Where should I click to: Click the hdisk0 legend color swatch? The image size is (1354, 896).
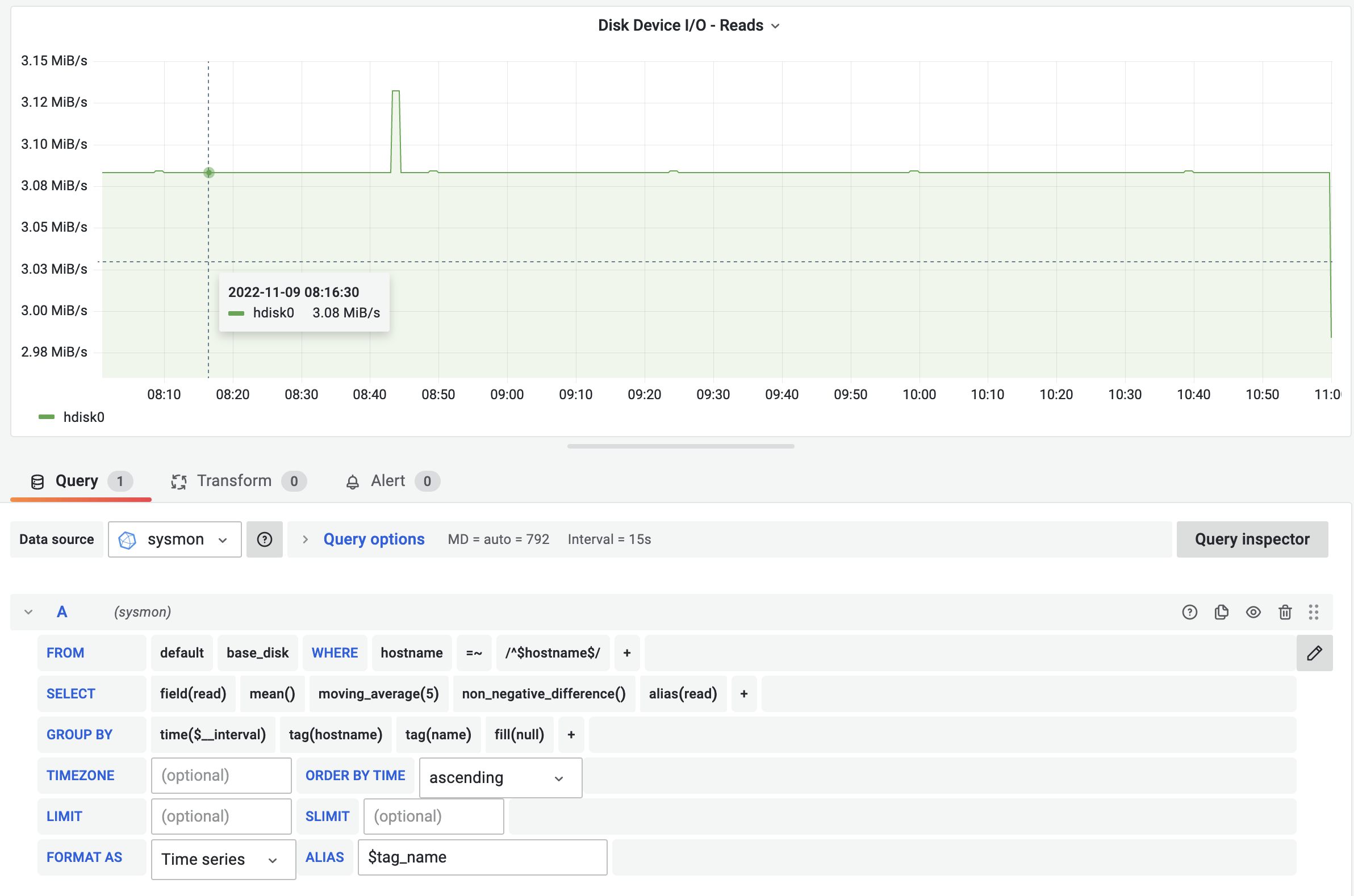click(46, 417)
